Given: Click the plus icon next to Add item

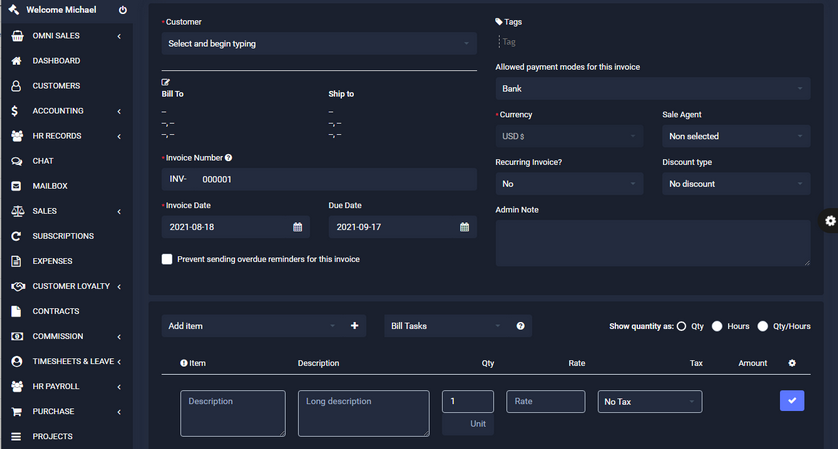Looking at the screenshot, I should [x=354, y=326].
